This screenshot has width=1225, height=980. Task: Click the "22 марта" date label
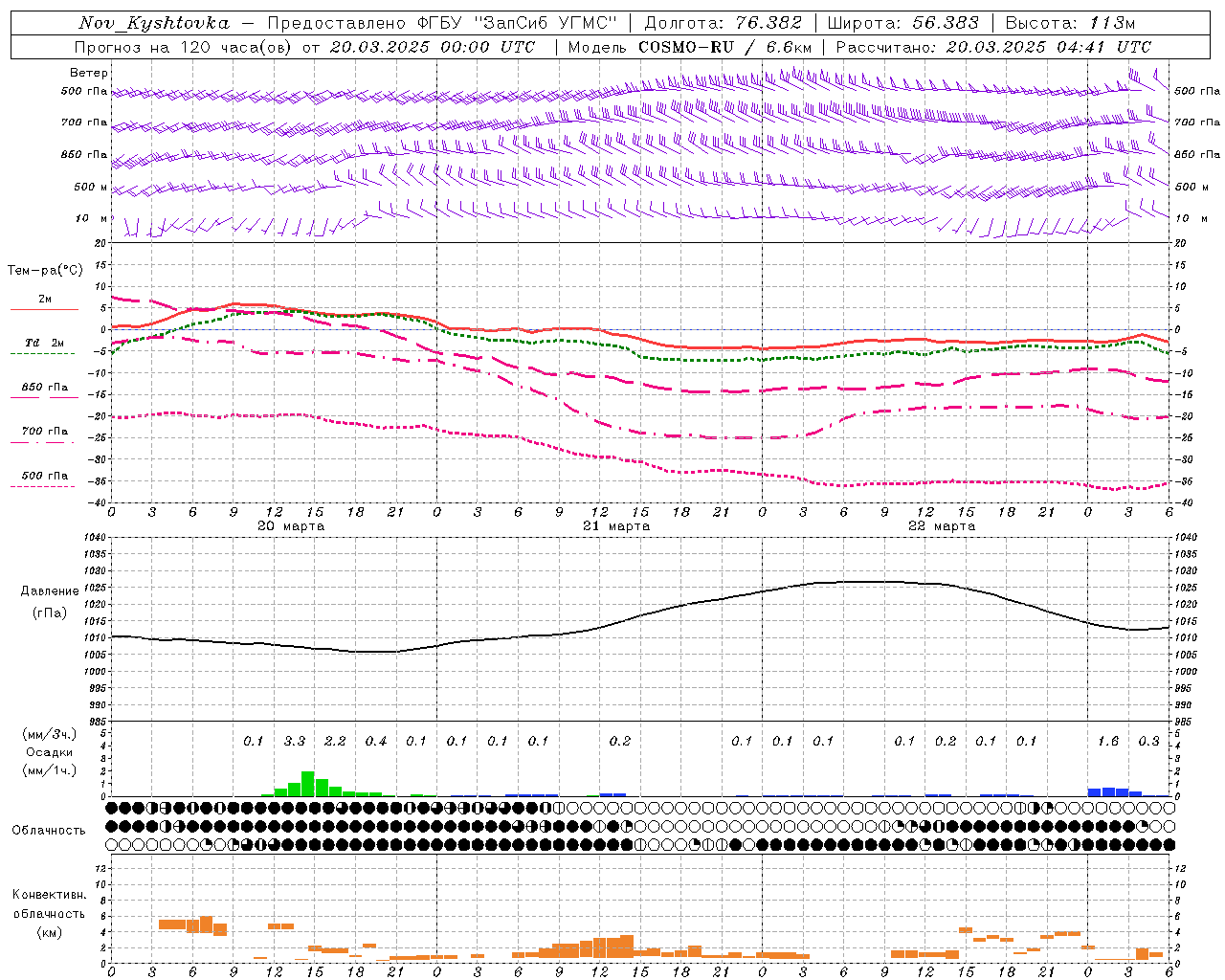[x=942, y=525]
